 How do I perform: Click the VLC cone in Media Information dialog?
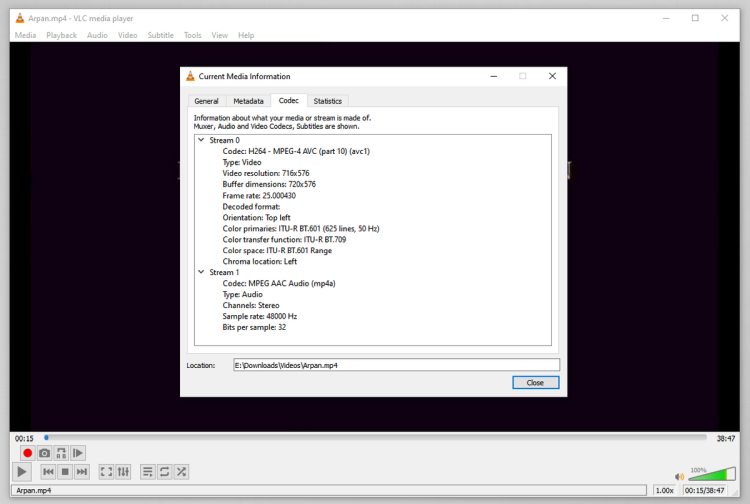click(x=190, y=76)
